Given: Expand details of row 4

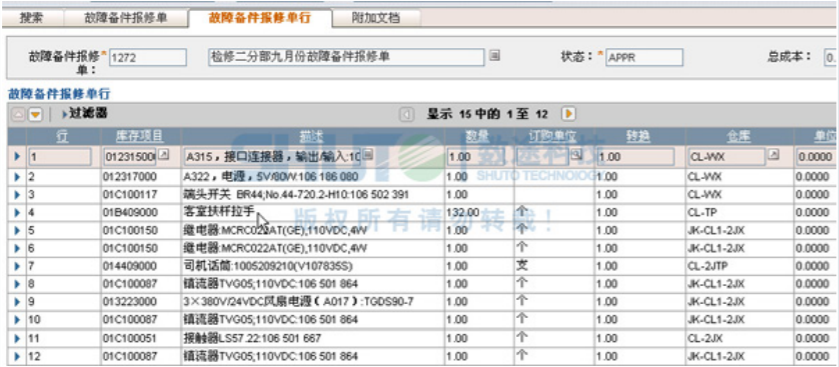Looking at the screenshot, I should click(x=17, y=212).
